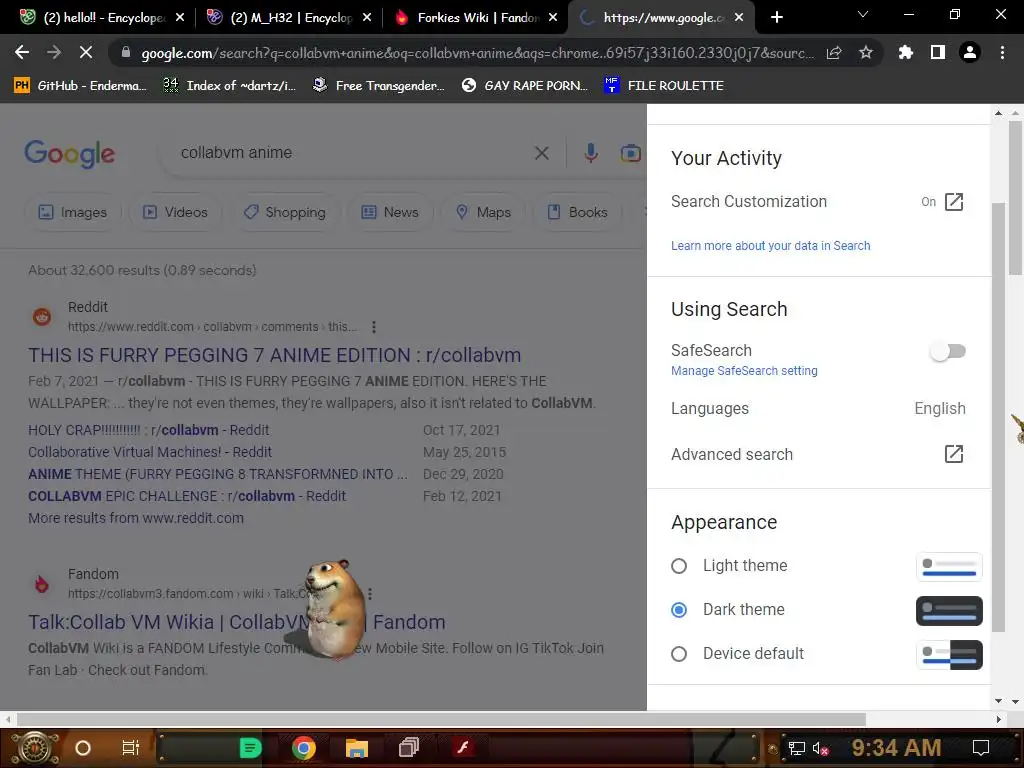Click the muted volume tray icon
The width and height of the screenshot is (1024, 768).
[x=821, y=748]
